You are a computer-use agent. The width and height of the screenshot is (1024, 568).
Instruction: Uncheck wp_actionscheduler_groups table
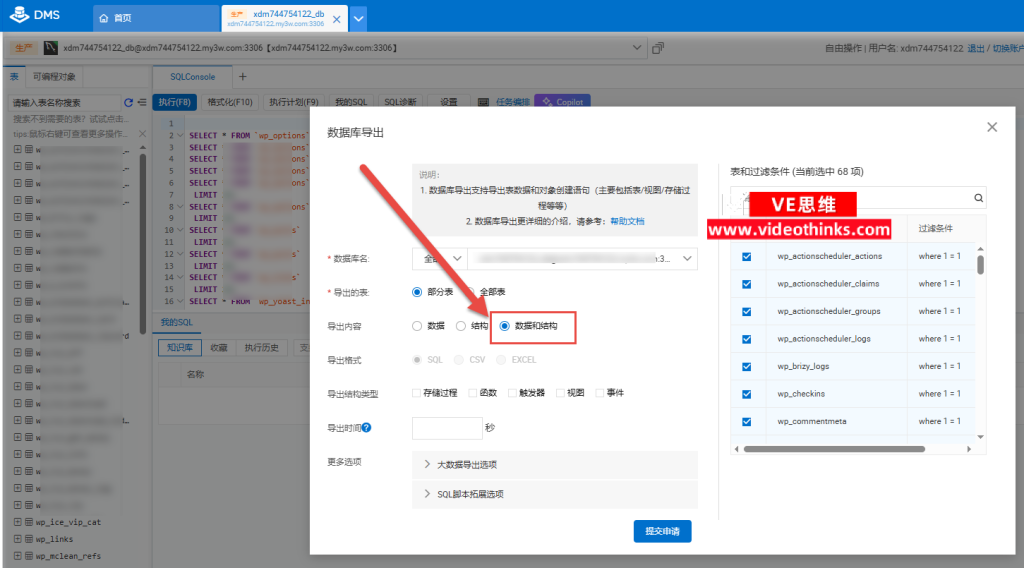point(746,311)
